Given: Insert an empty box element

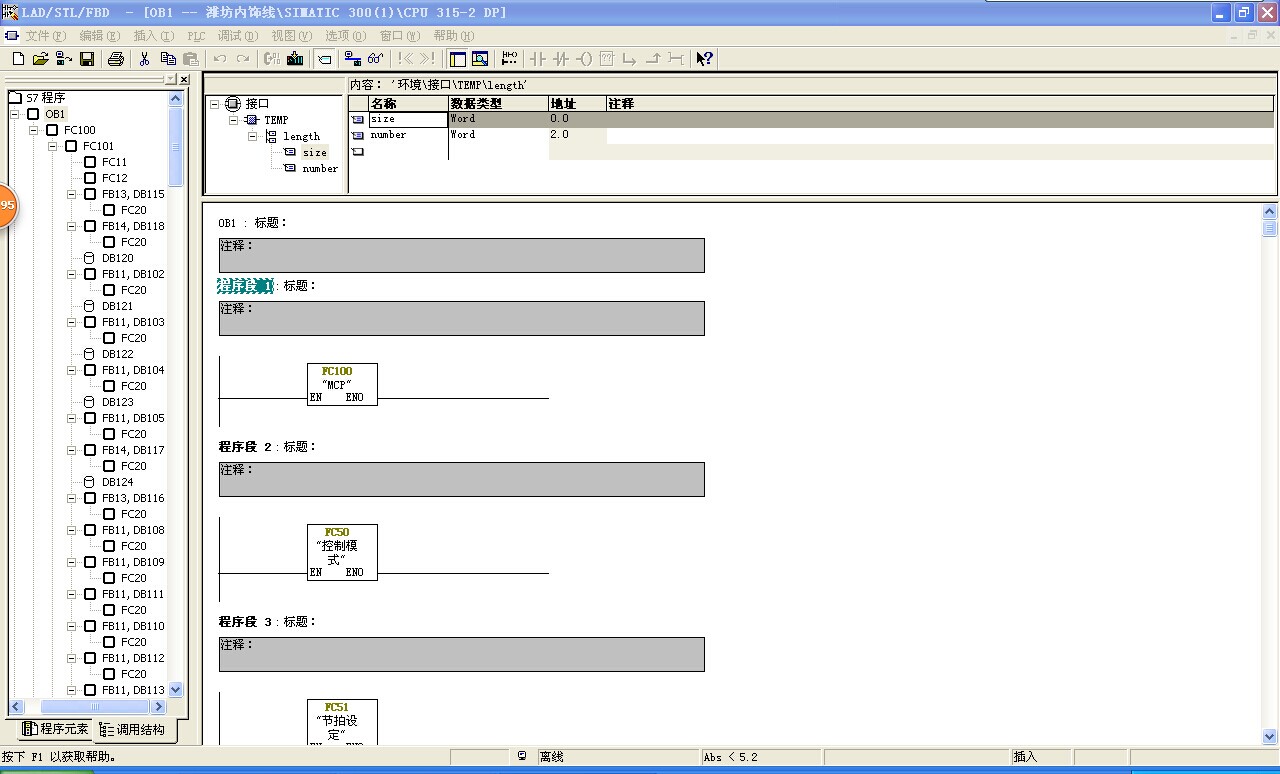Looking at the screenshot, I should (607, 59).
